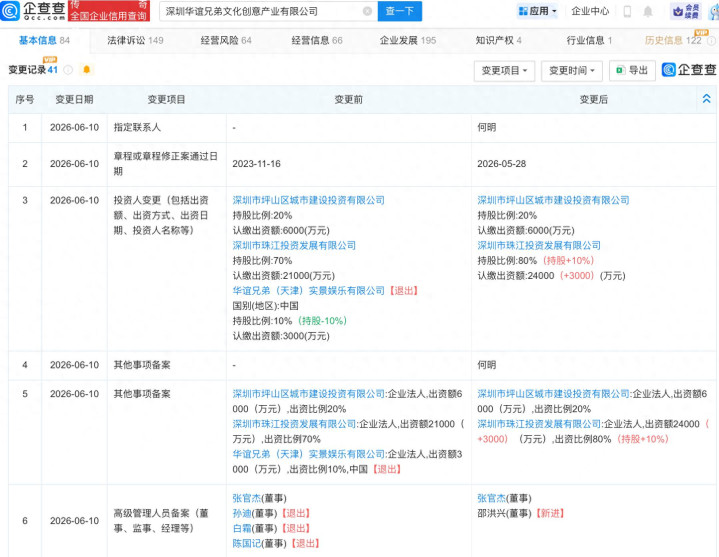Open 深圳市坪山区城市建设投资有限公司 in row 5 变更后
Screen dimensions: 719x557
coord(553,394)
